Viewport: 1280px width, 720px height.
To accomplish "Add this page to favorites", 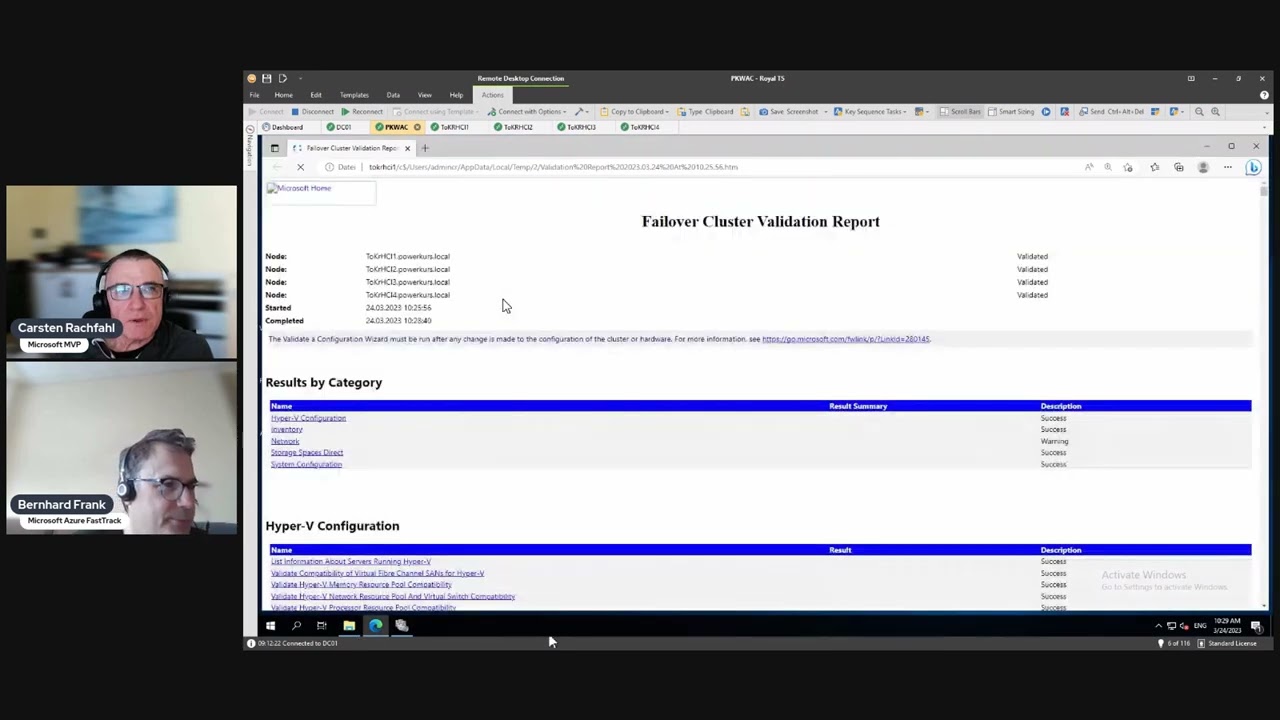I will coord(1128,167).
